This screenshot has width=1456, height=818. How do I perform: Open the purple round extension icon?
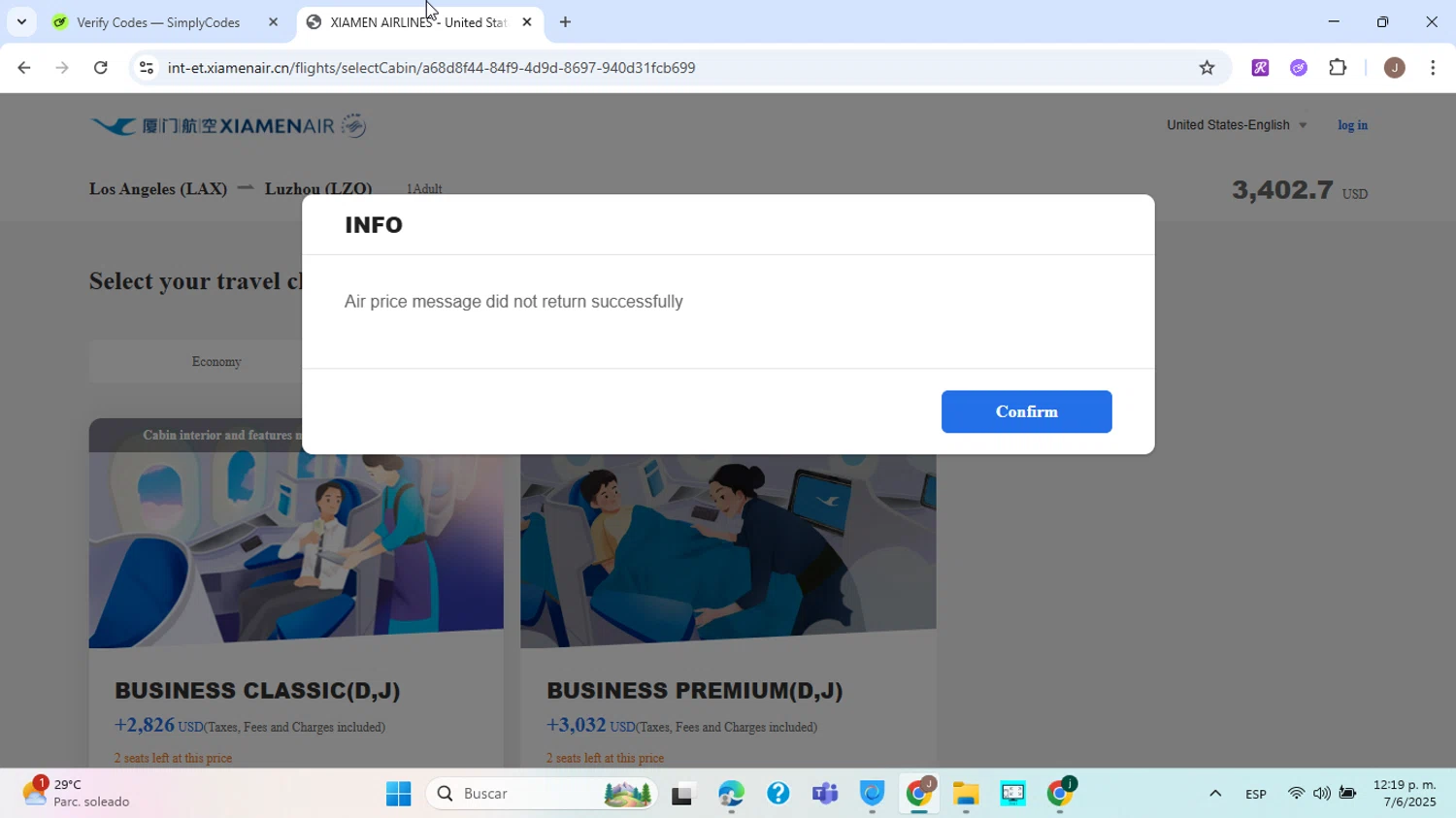[x=1299, y=68]
